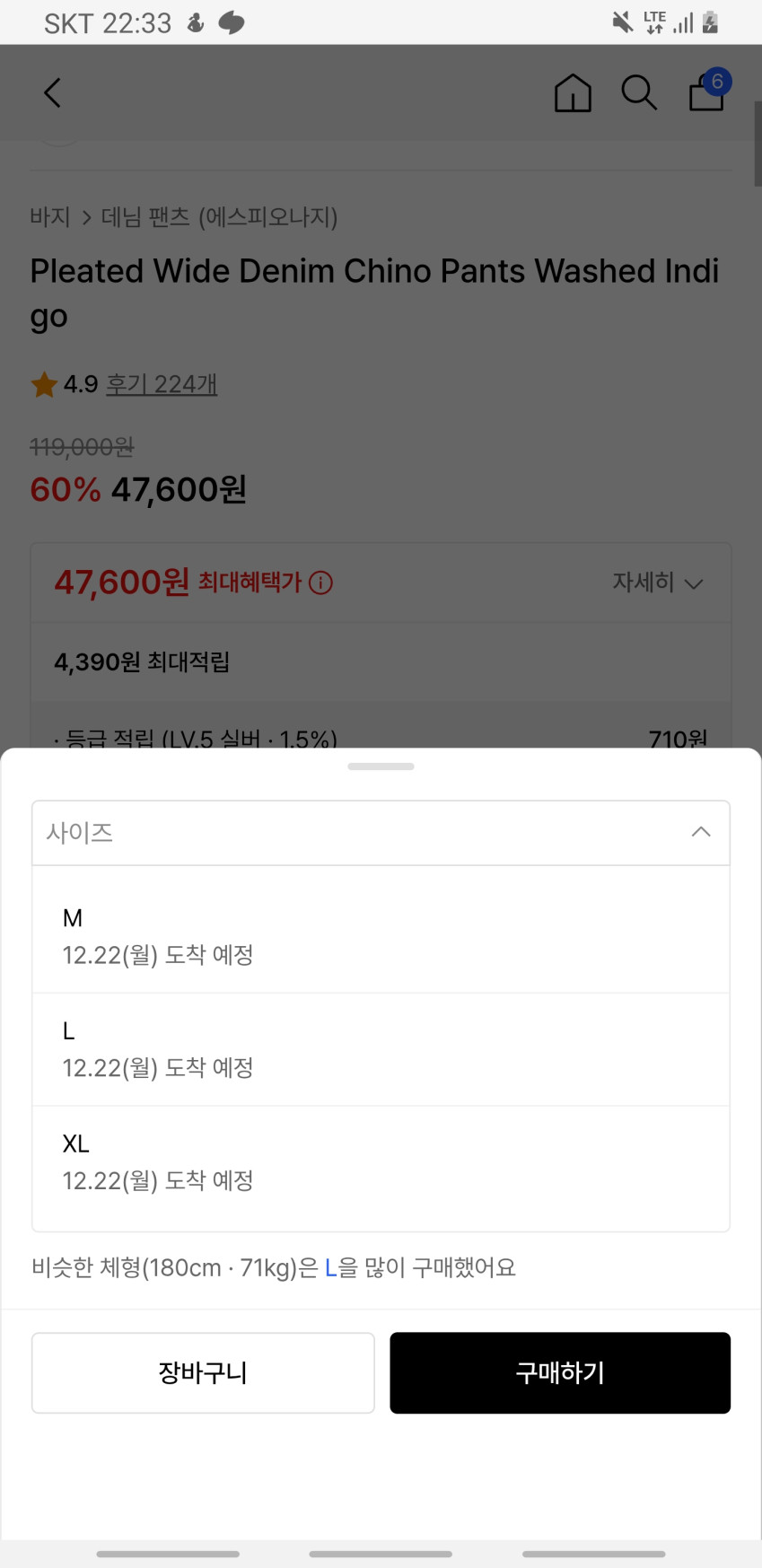This screenshot has width=762, height=1568.
Task: Tap the muted sound status icon
Action: [622, 22]
